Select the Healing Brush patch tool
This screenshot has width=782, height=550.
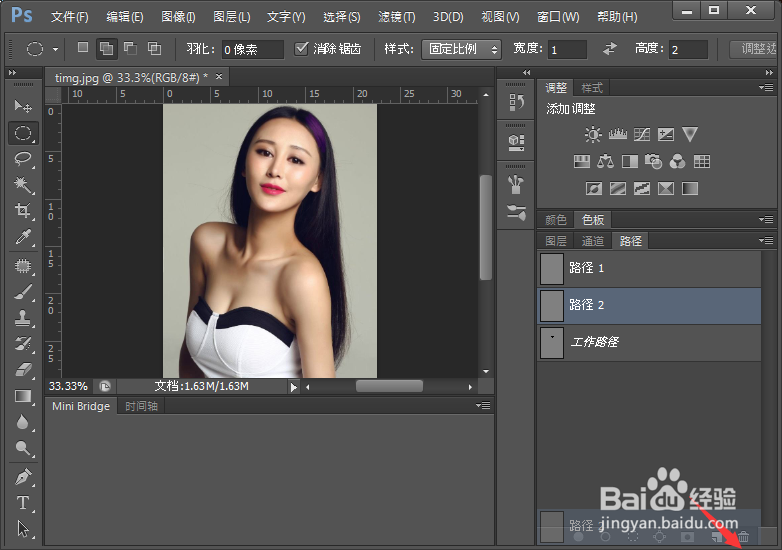point(23,266)
